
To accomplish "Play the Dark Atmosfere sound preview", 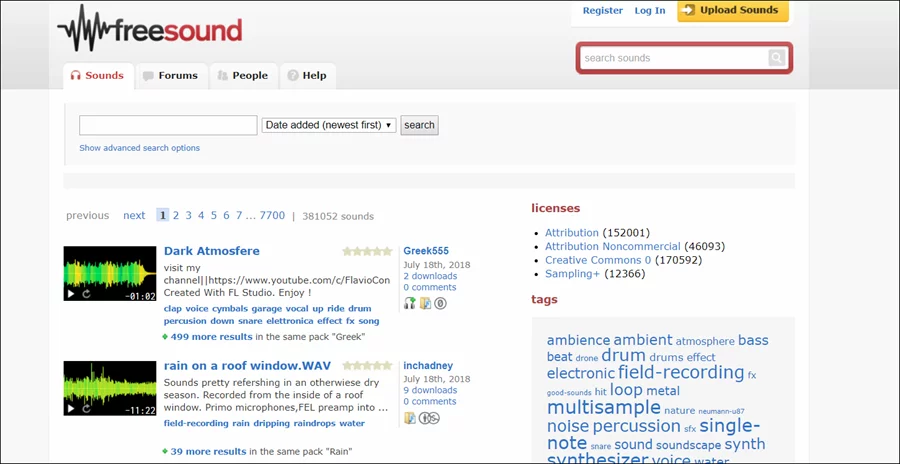I will 71,295.
